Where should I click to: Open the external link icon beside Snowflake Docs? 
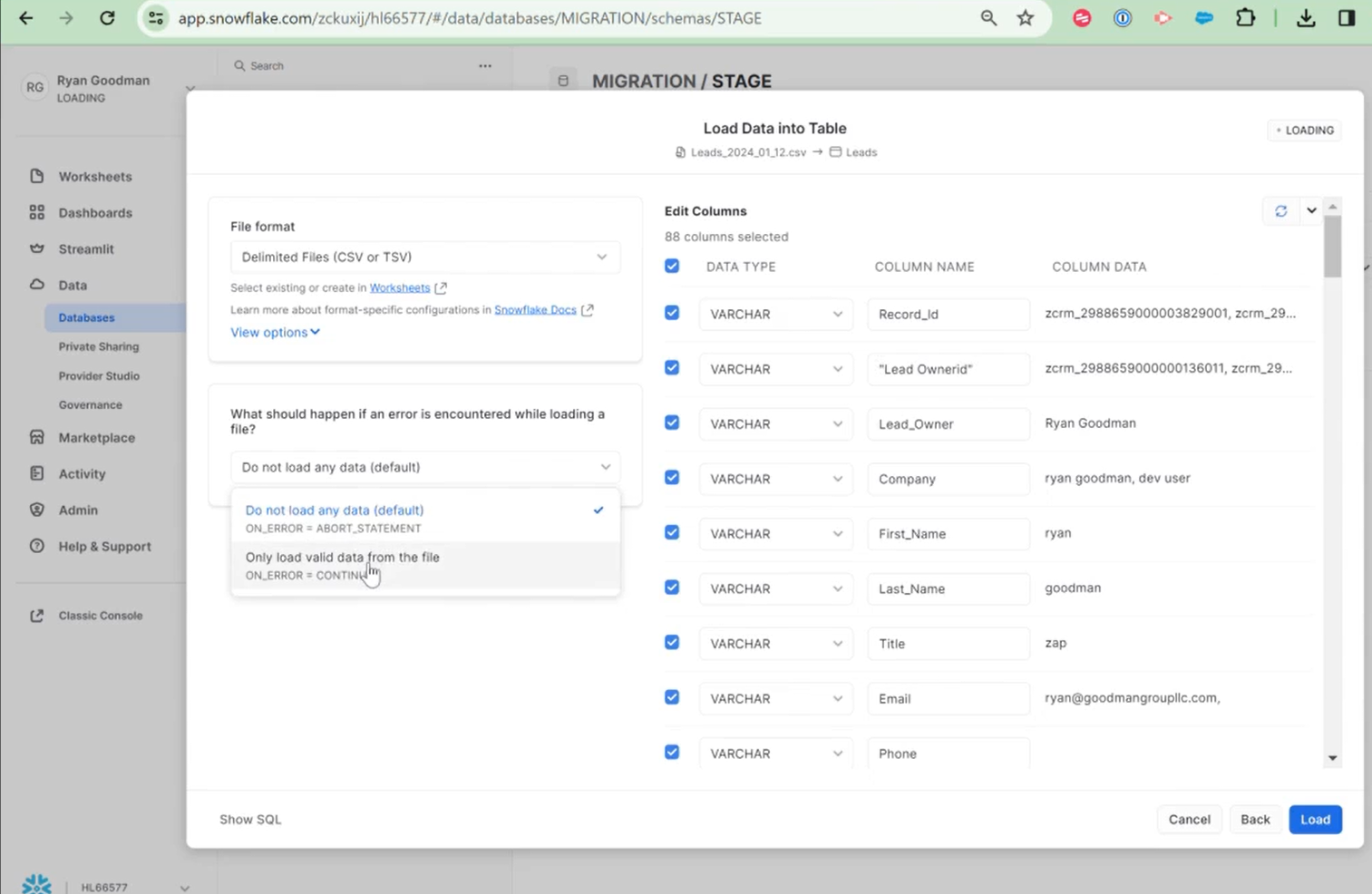click(588, 310)
